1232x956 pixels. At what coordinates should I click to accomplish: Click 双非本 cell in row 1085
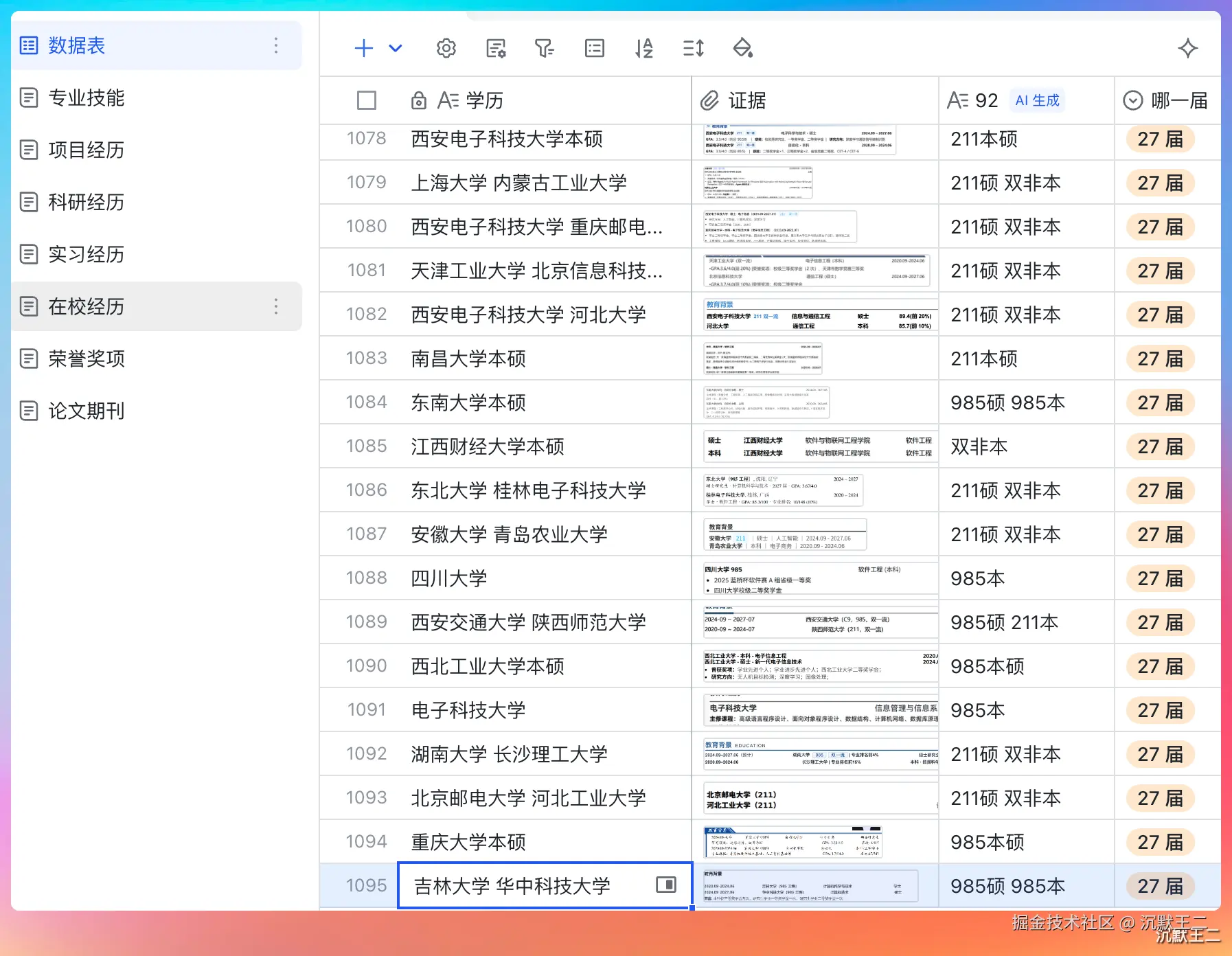click(1027, 446)
